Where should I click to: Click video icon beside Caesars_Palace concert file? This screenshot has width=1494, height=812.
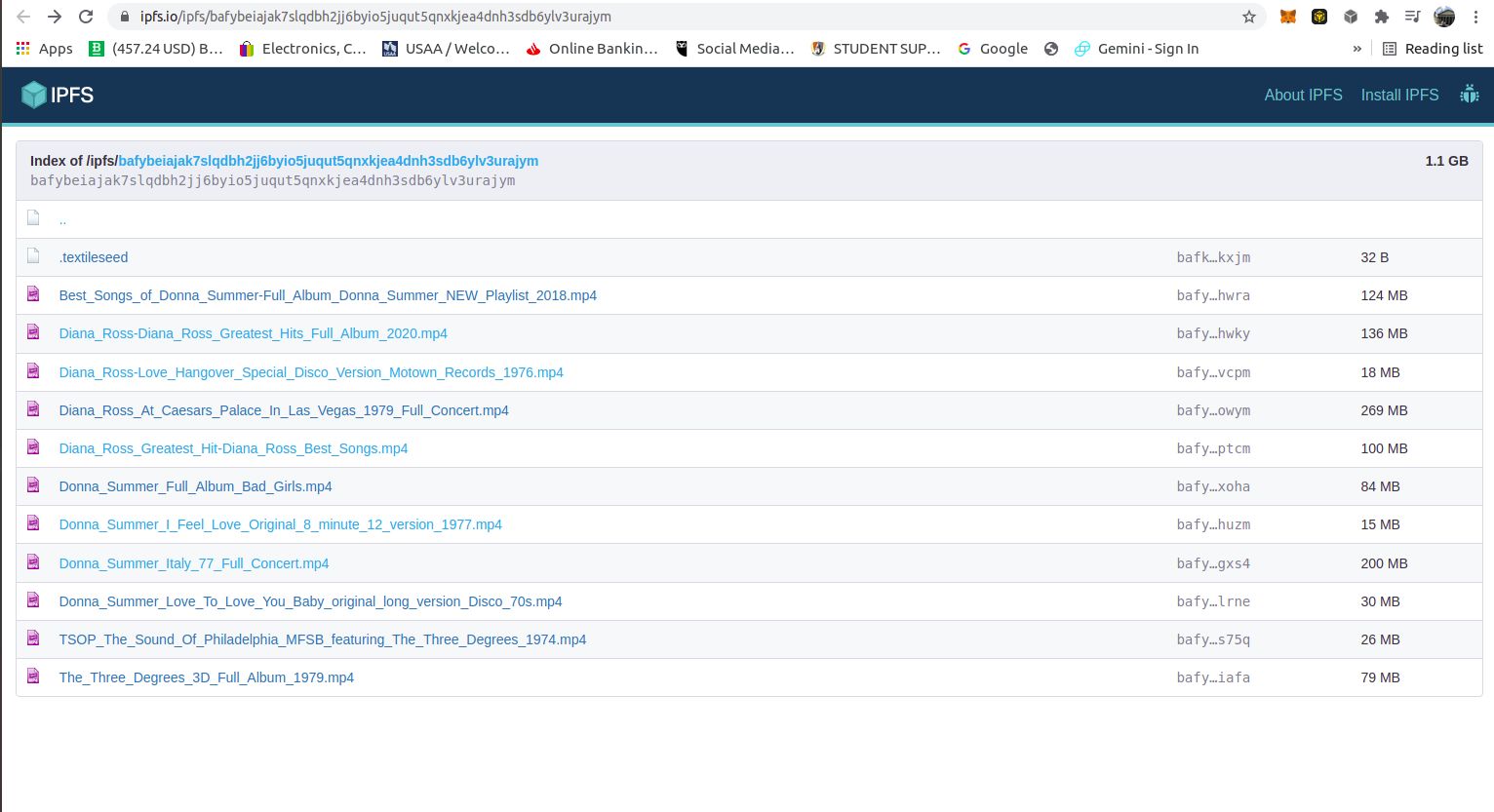[33, 409]
